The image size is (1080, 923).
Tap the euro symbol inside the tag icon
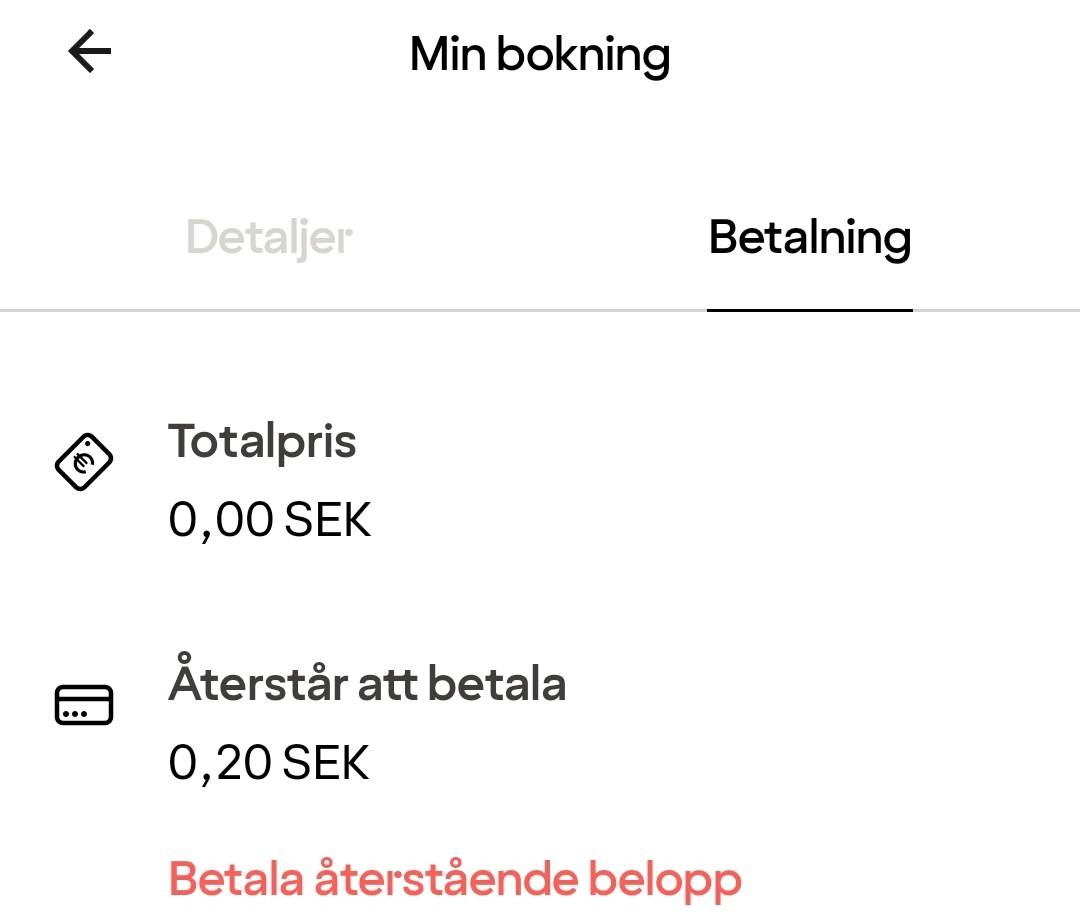[x=83, y=462]
